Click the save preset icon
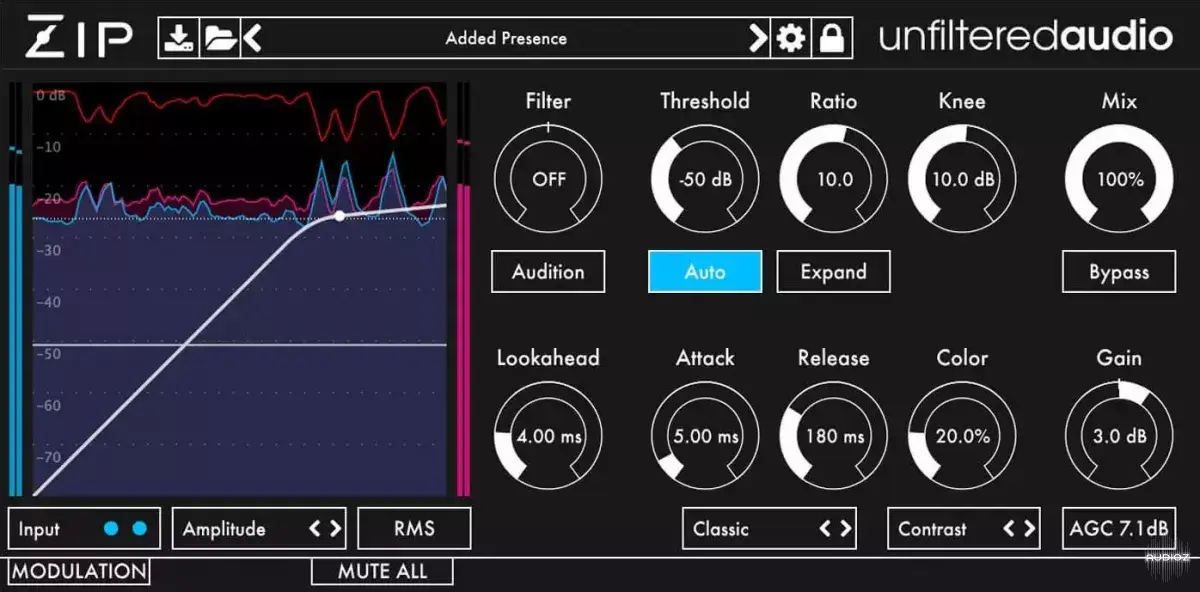 click(179, 39)
